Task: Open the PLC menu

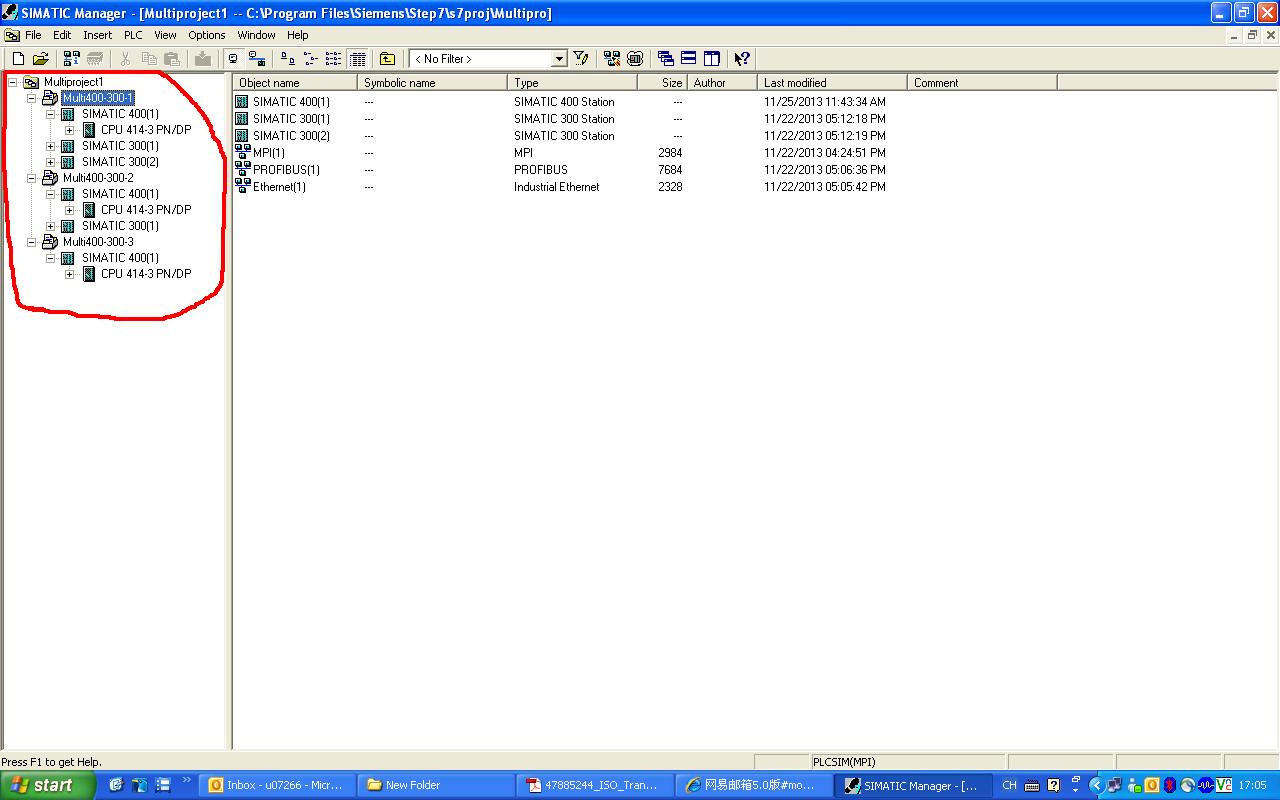Action: pyautogui.click(x=134, y=35)
